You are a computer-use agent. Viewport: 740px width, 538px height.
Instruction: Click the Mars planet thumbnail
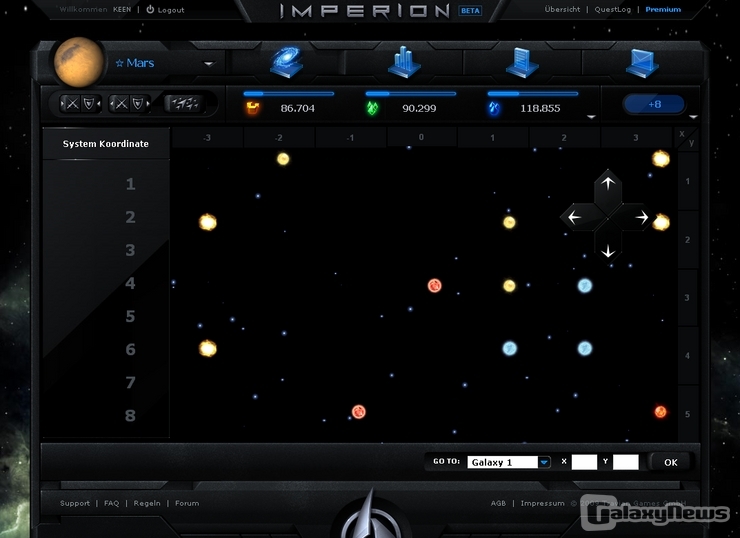pos(79,62)
